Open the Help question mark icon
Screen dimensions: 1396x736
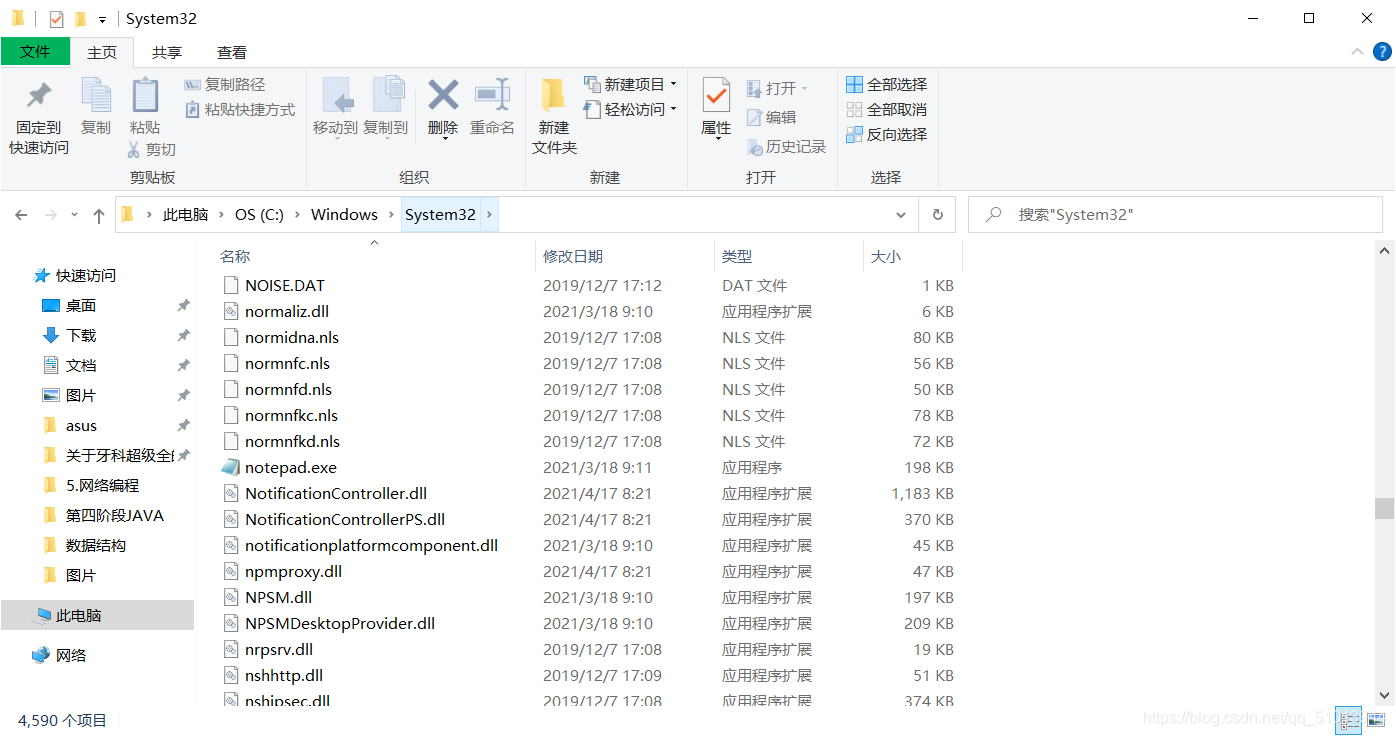pos(1380,52)
